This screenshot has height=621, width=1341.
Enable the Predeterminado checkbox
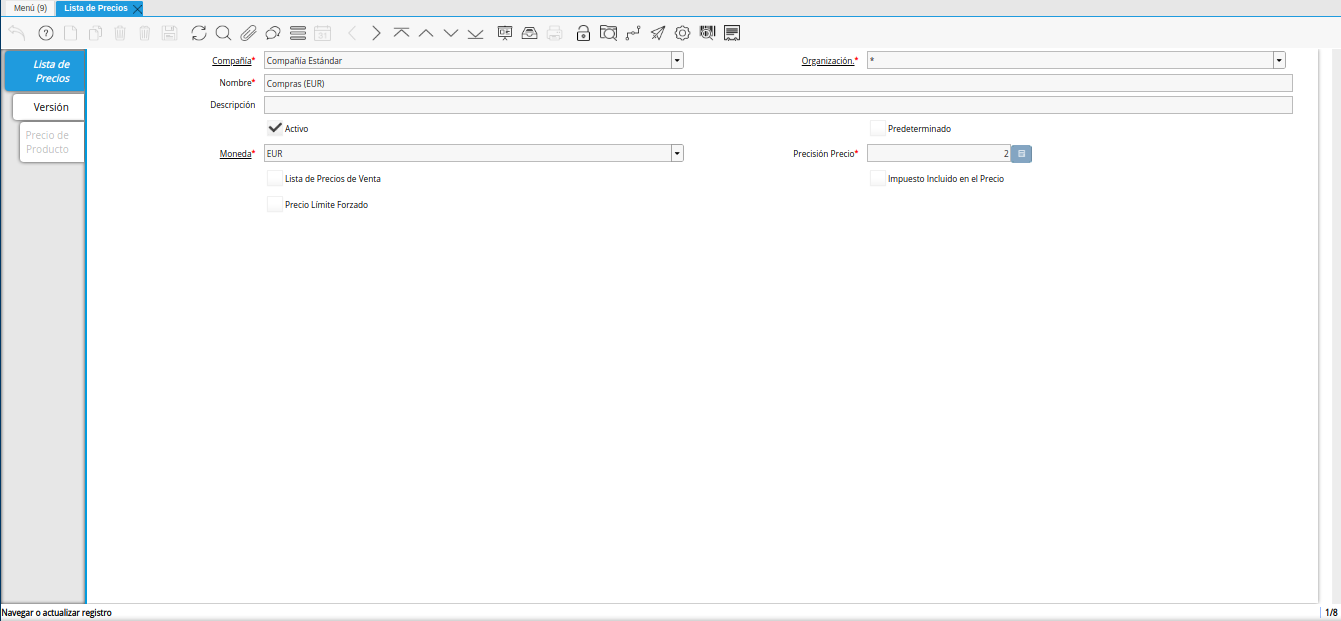pos(877,129)
